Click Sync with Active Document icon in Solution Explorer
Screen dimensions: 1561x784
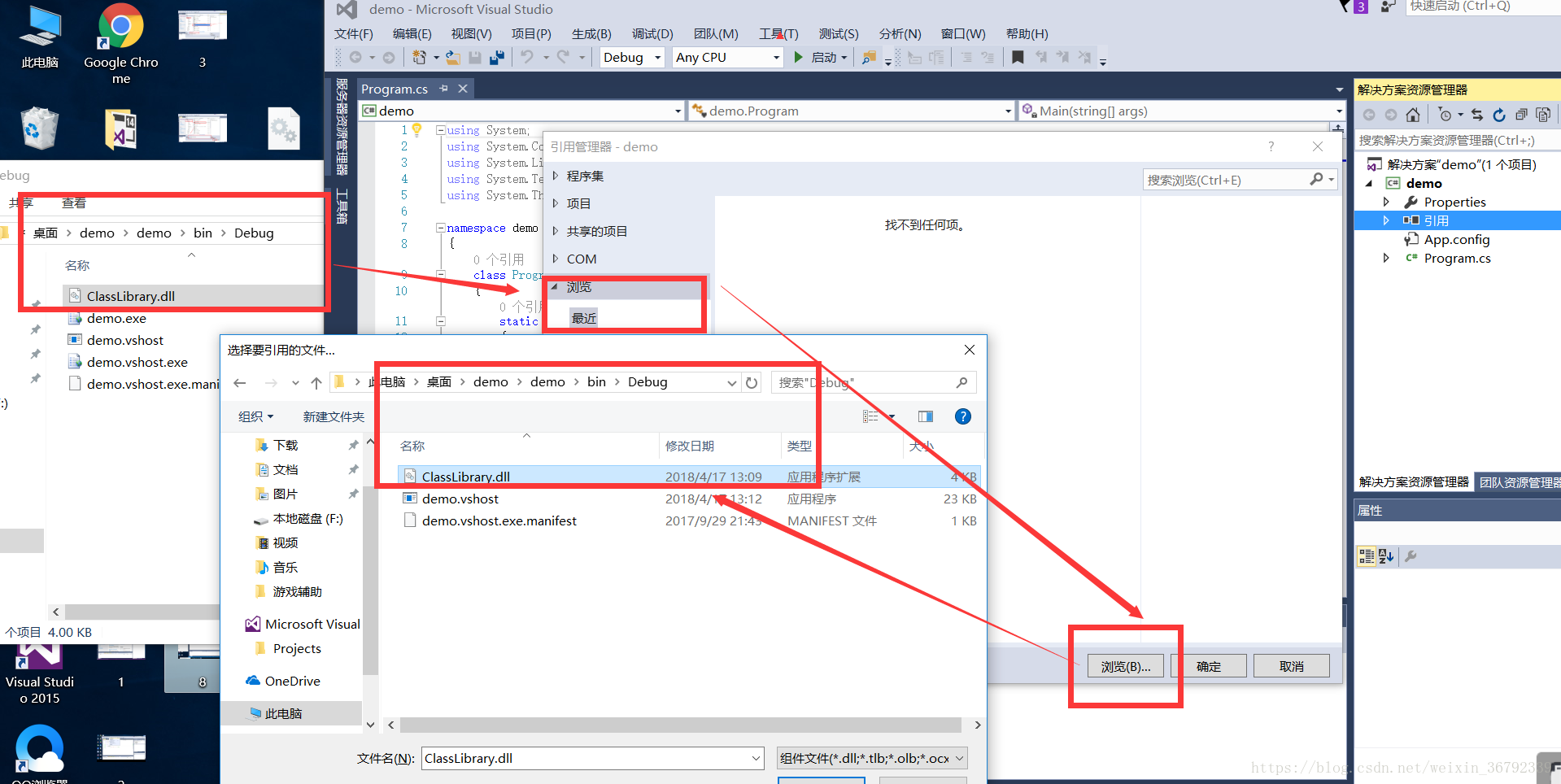click(1477, 115)
